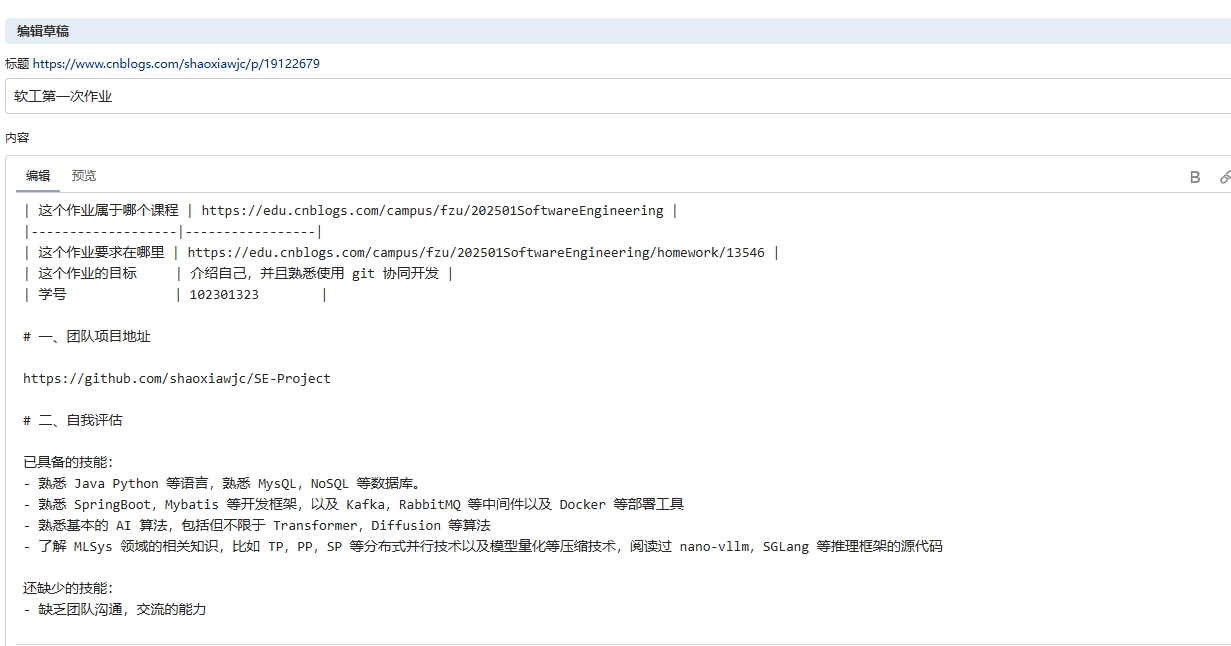The width and height of the screenshot is (1231, 646).
Task: Click the 编辑草稿 header bar
Action: 618,31
